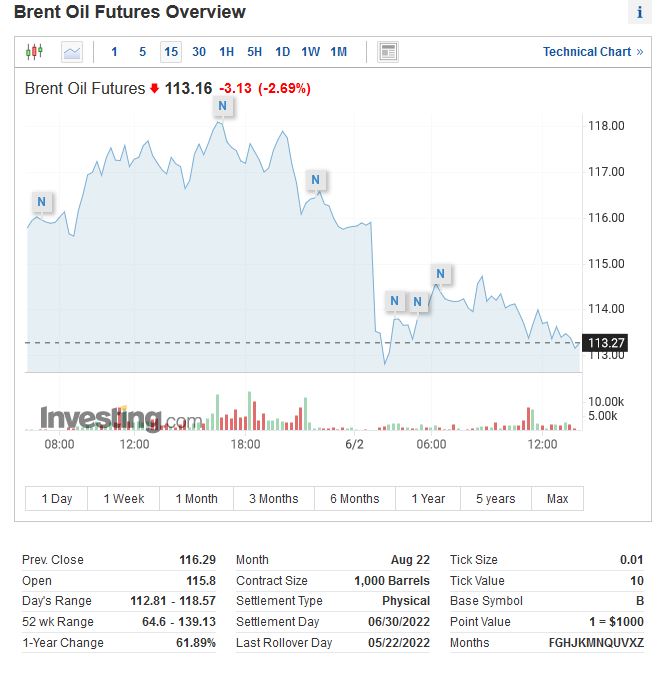Open the Technical Chart link
Image resolution: width=666 pixels, height=674 pixels.
(592, 52)
